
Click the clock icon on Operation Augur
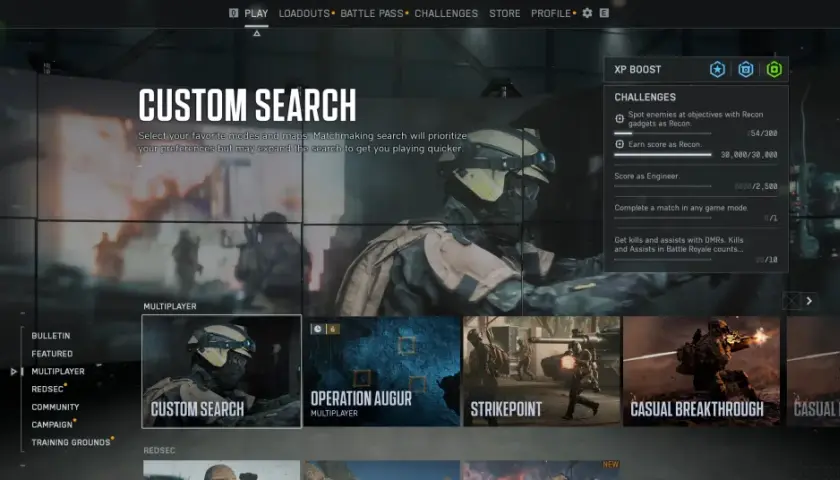(x=318, y=328)
